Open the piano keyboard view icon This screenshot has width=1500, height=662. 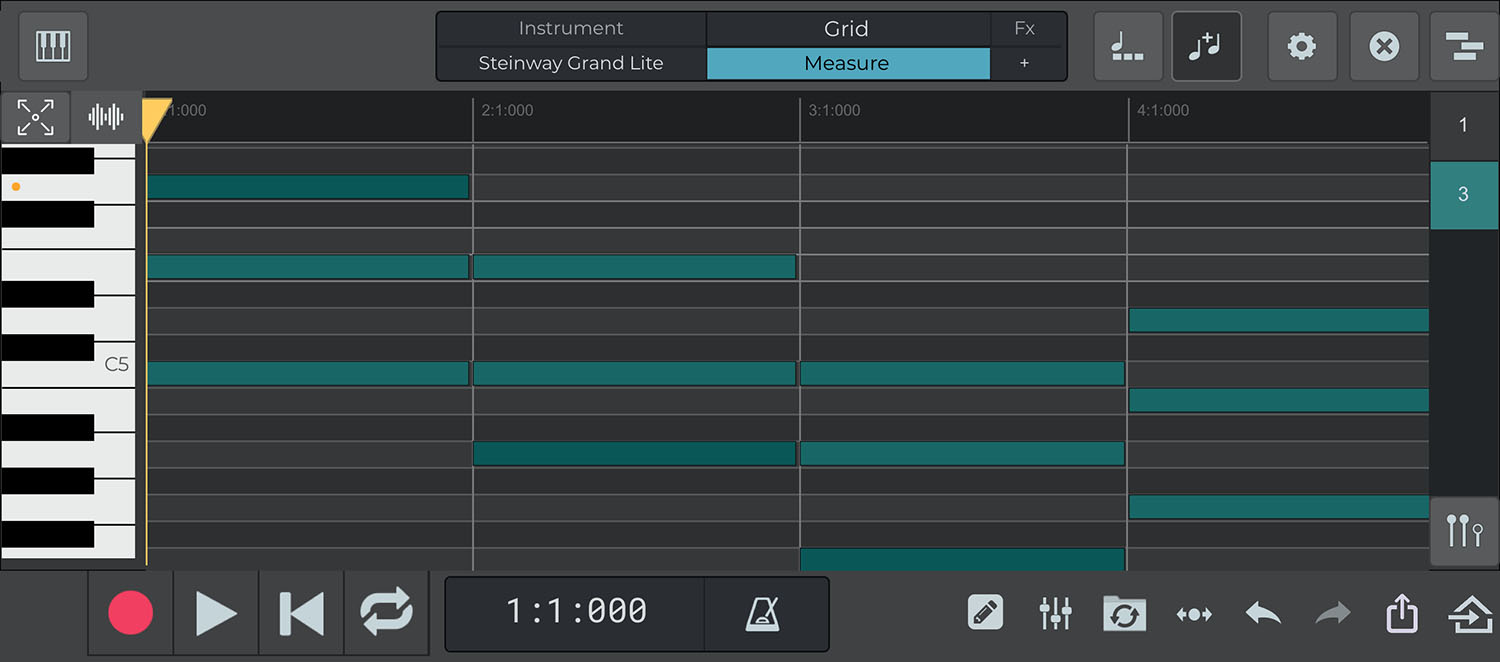53,46
